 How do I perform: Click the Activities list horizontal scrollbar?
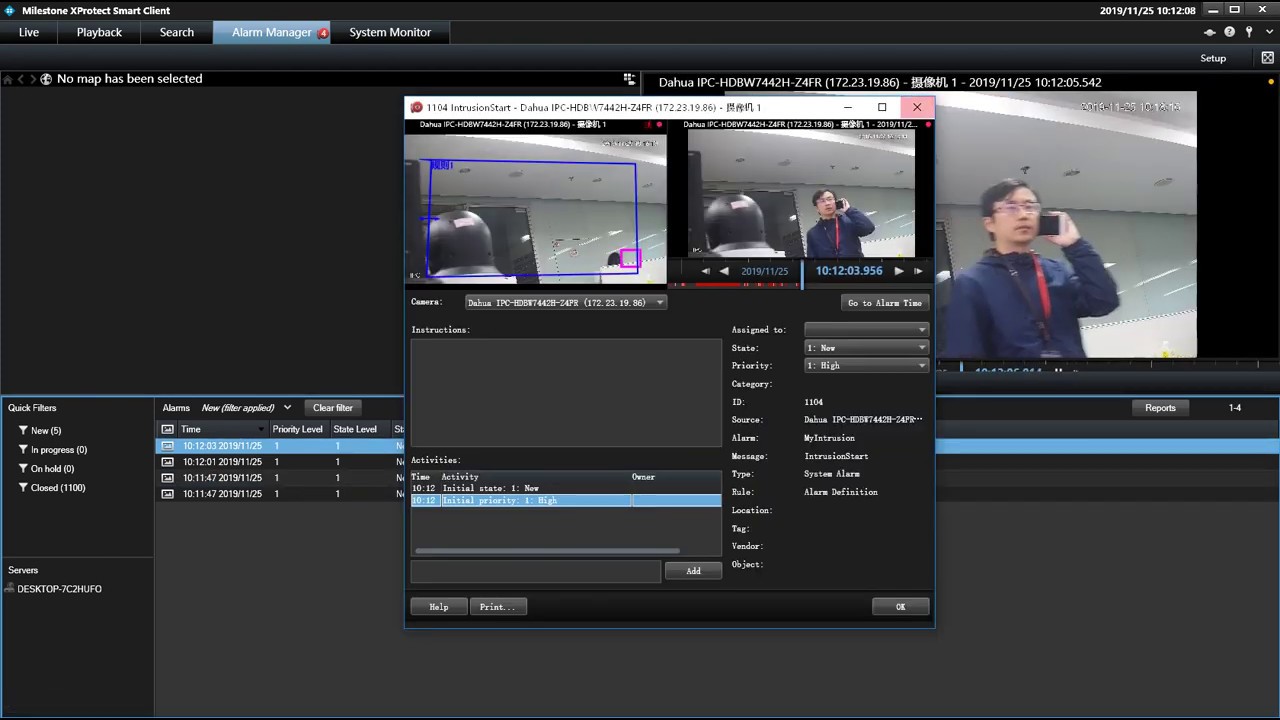pos(547,551)
